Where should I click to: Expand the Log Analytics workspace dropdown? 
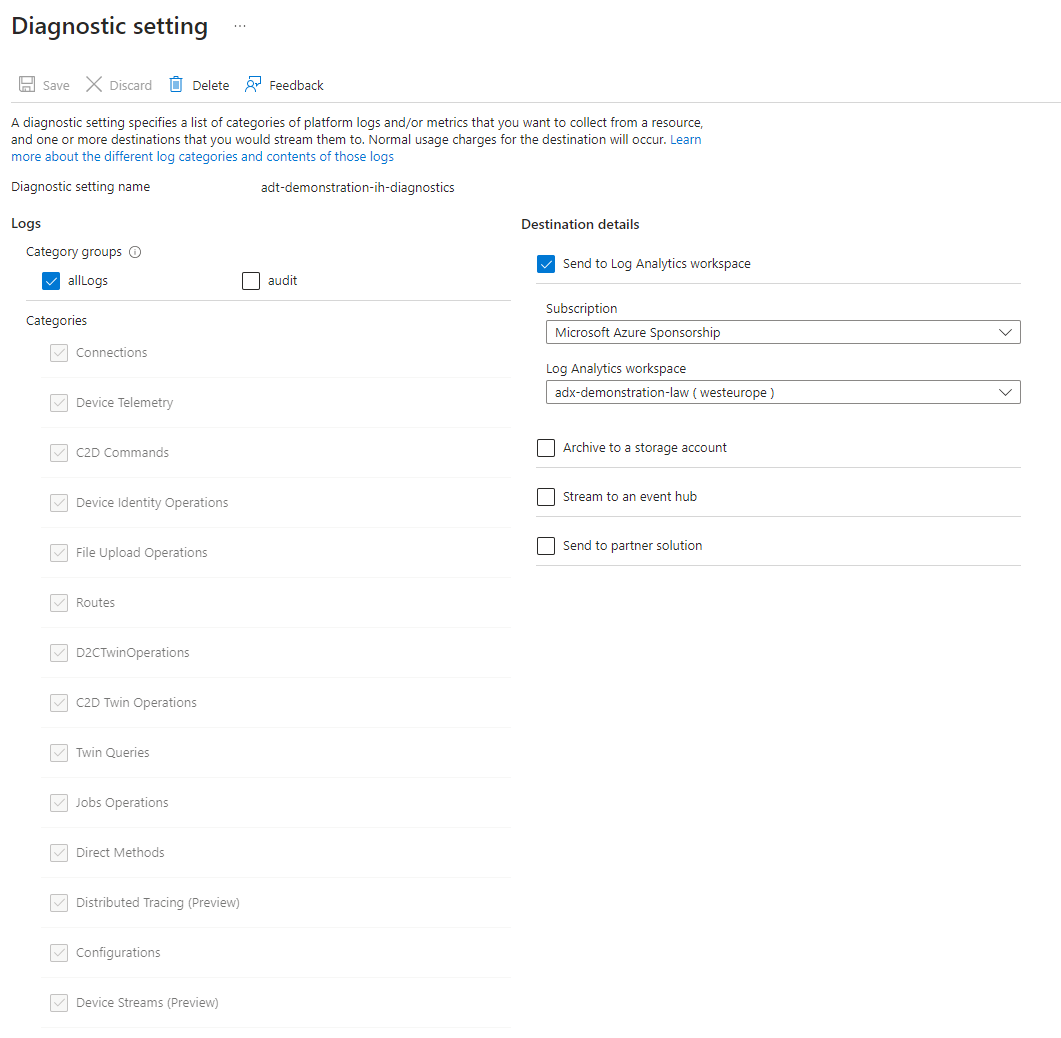coord(783,392)
